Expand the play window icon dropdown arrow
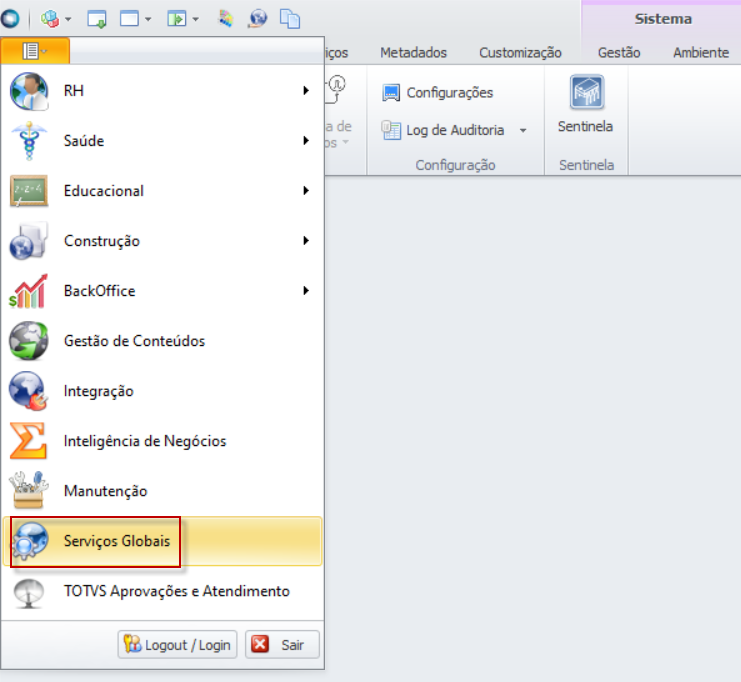The image size is (741, 682). (196, 19)
